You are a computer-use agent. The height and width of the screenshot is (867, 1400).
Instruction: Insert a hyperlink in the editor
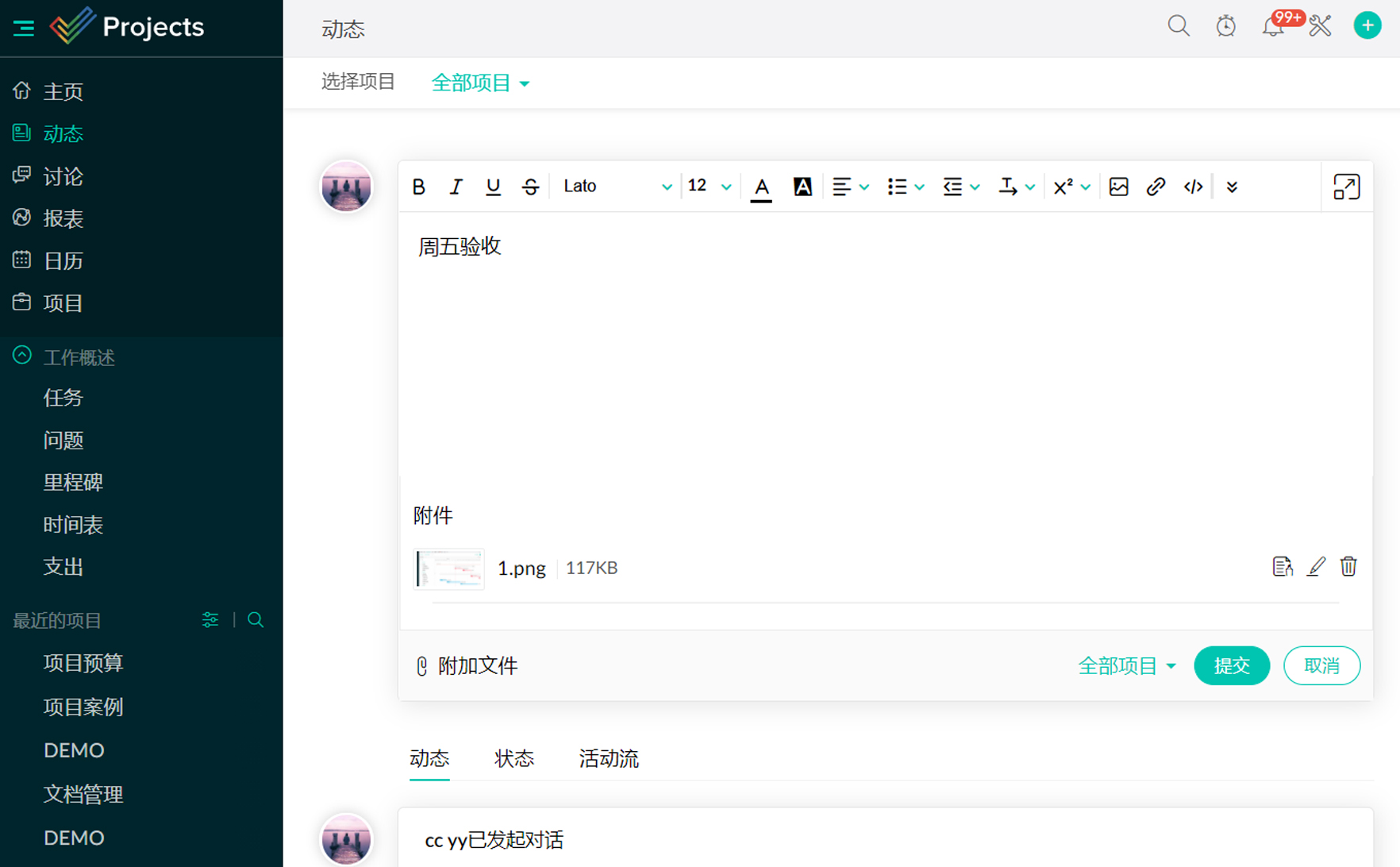click(1156, 187)
